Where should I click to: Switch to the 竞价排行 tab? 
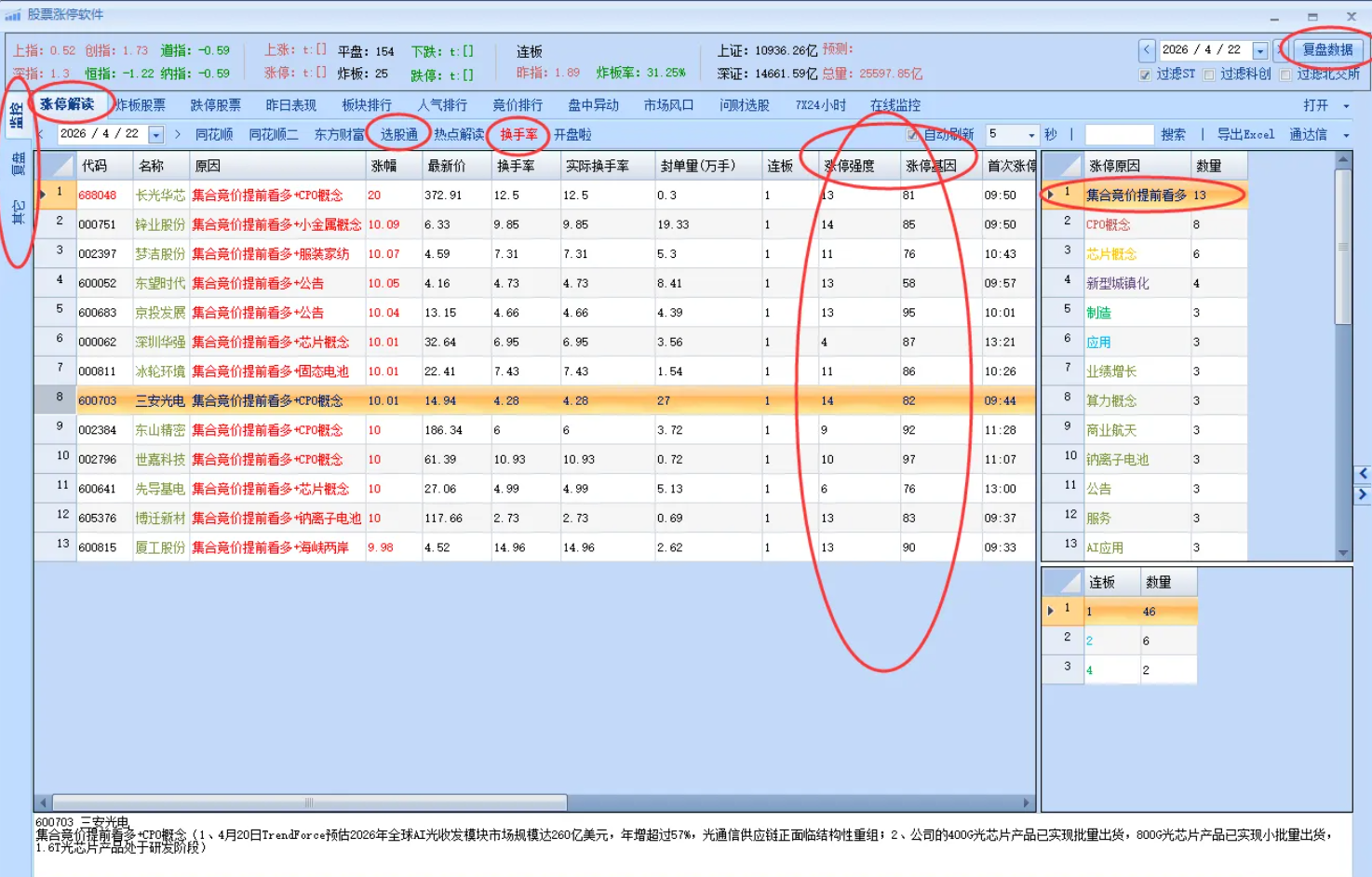[516, 104]
